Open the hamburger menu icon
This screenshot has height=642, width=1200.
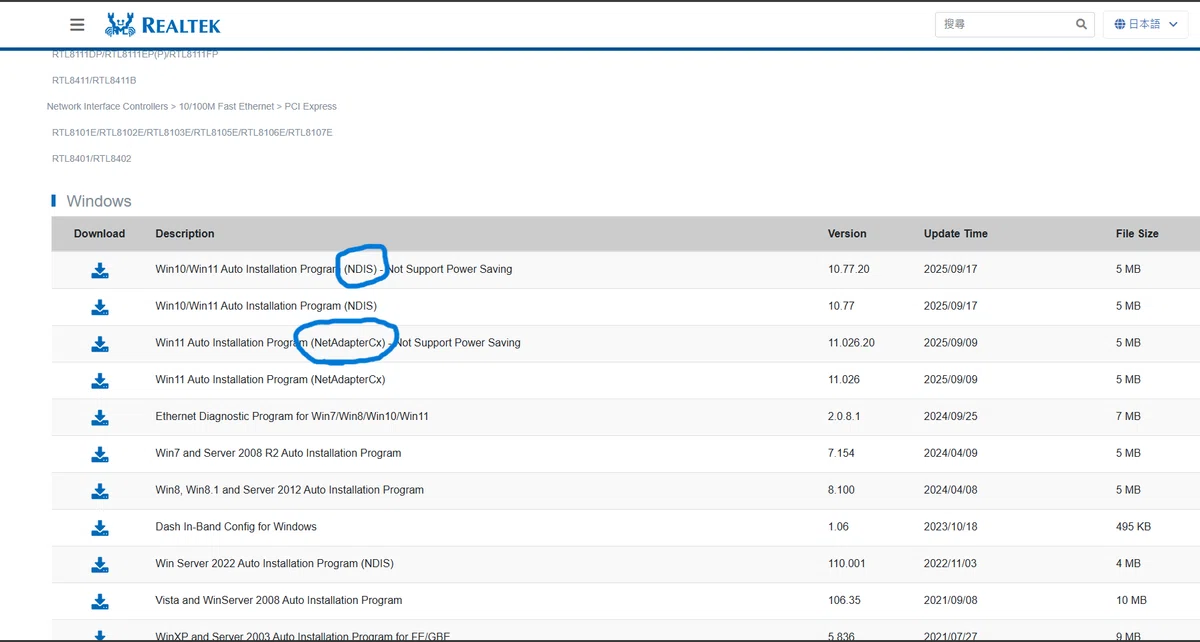tap(77, 24)
